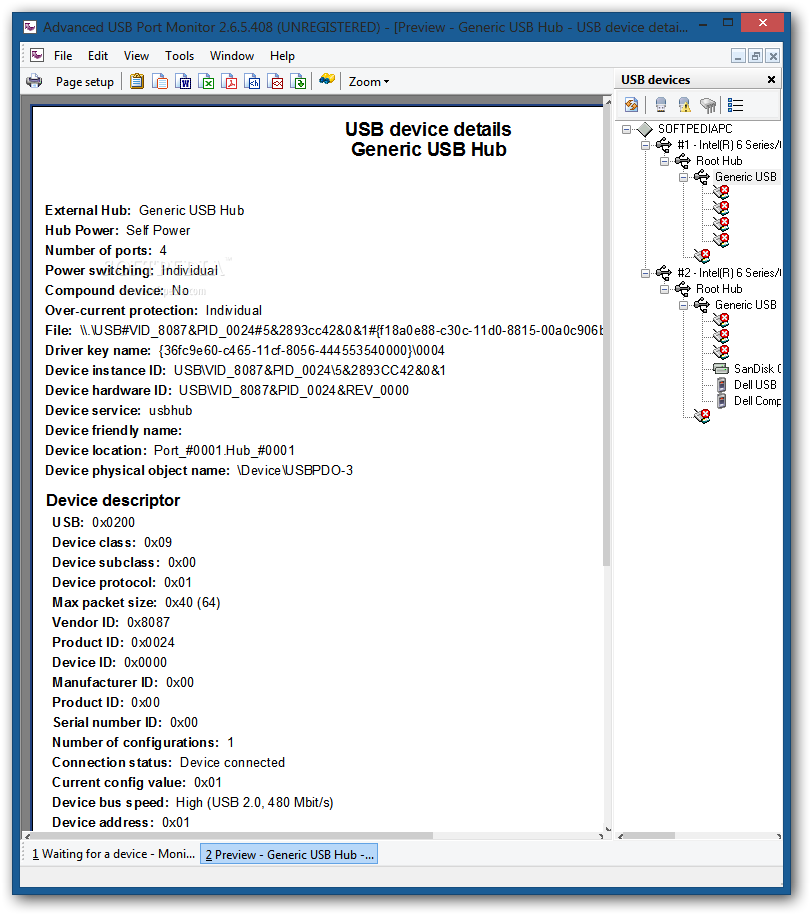Click the preview vertical scrollbar

pos(606,336)
